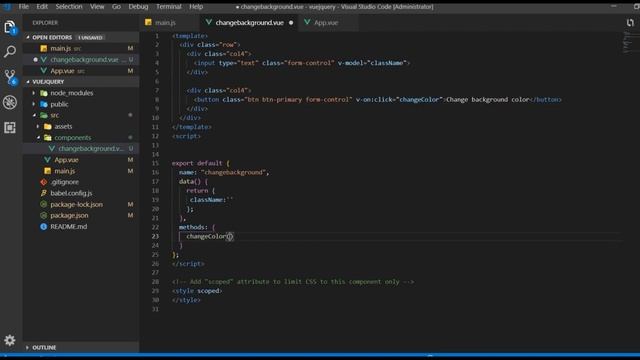
Task: Open the View menu
Action: [97, 7]
